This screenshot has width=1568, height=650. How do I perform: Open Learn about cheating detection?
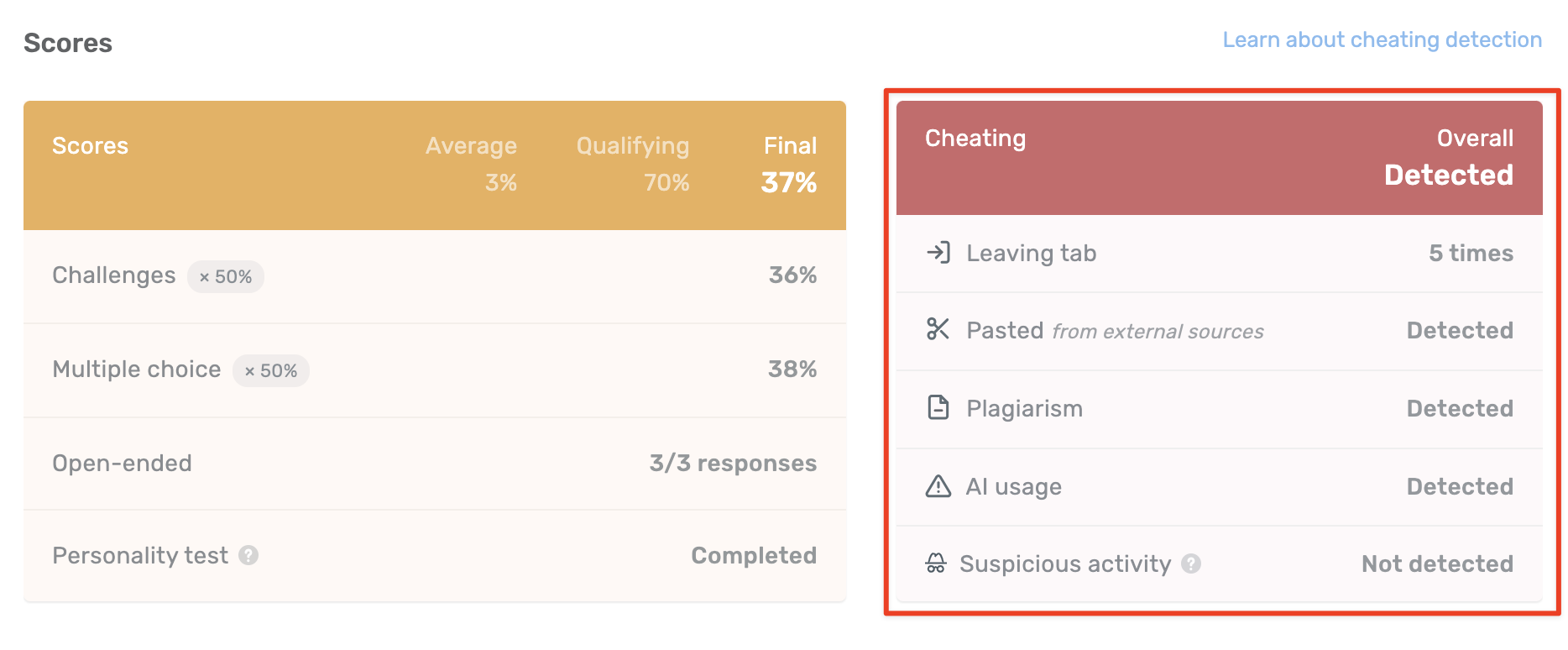click(x=1382, y=39)
